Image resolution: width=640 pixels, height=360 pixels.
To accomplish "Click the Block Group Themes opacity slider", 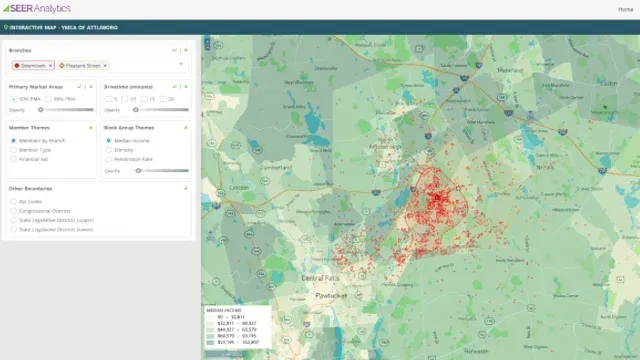I will point(163,171).
